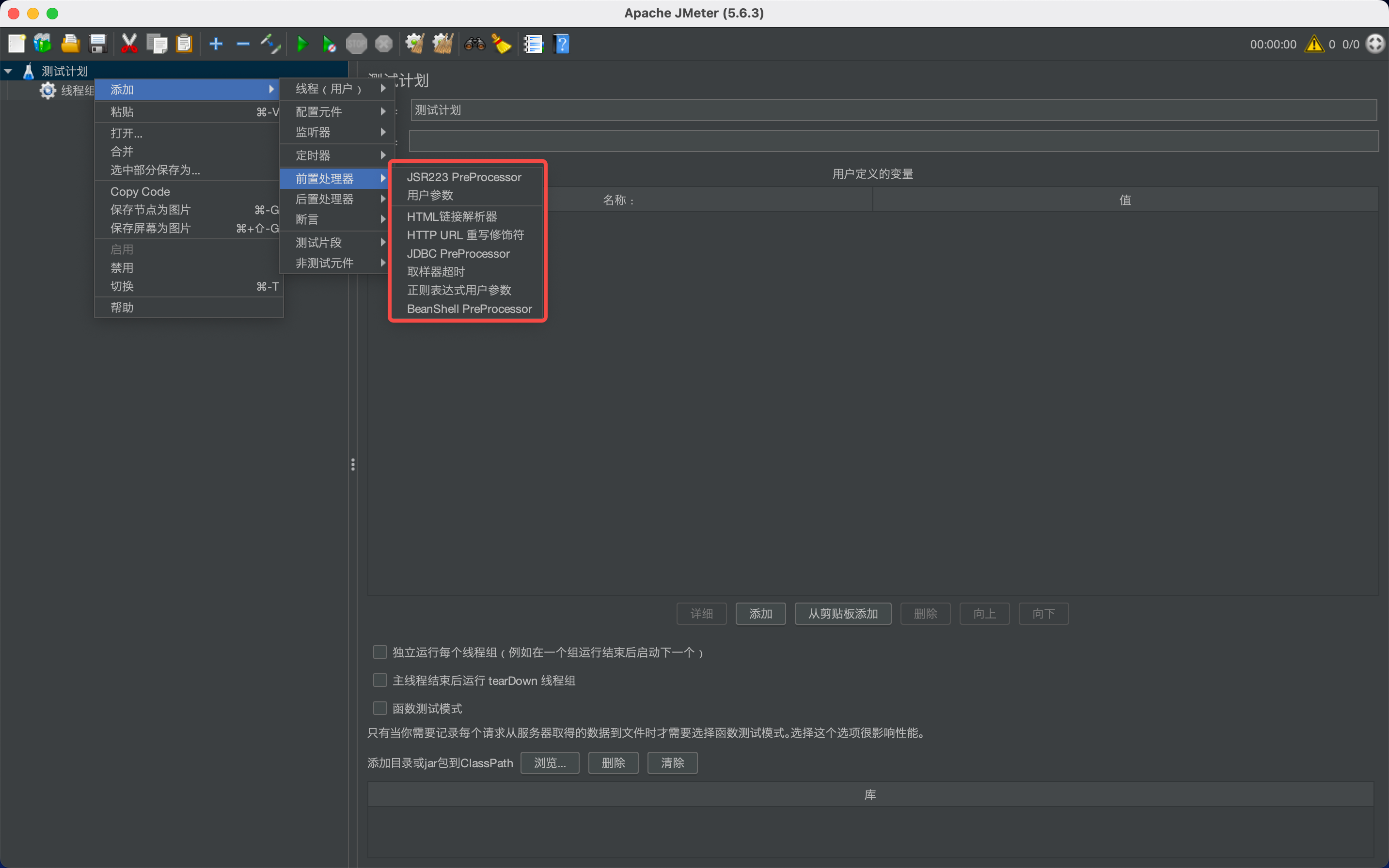
Task: Click the comments input field
Action: 894,140
